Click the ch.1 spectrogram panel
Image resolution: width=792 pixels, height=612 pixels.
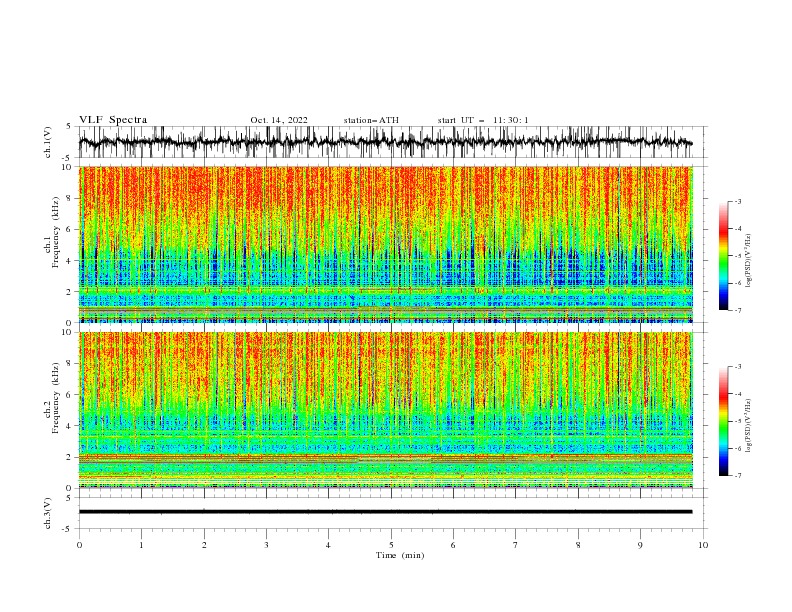pyautogui.click(x=386, y=244)
